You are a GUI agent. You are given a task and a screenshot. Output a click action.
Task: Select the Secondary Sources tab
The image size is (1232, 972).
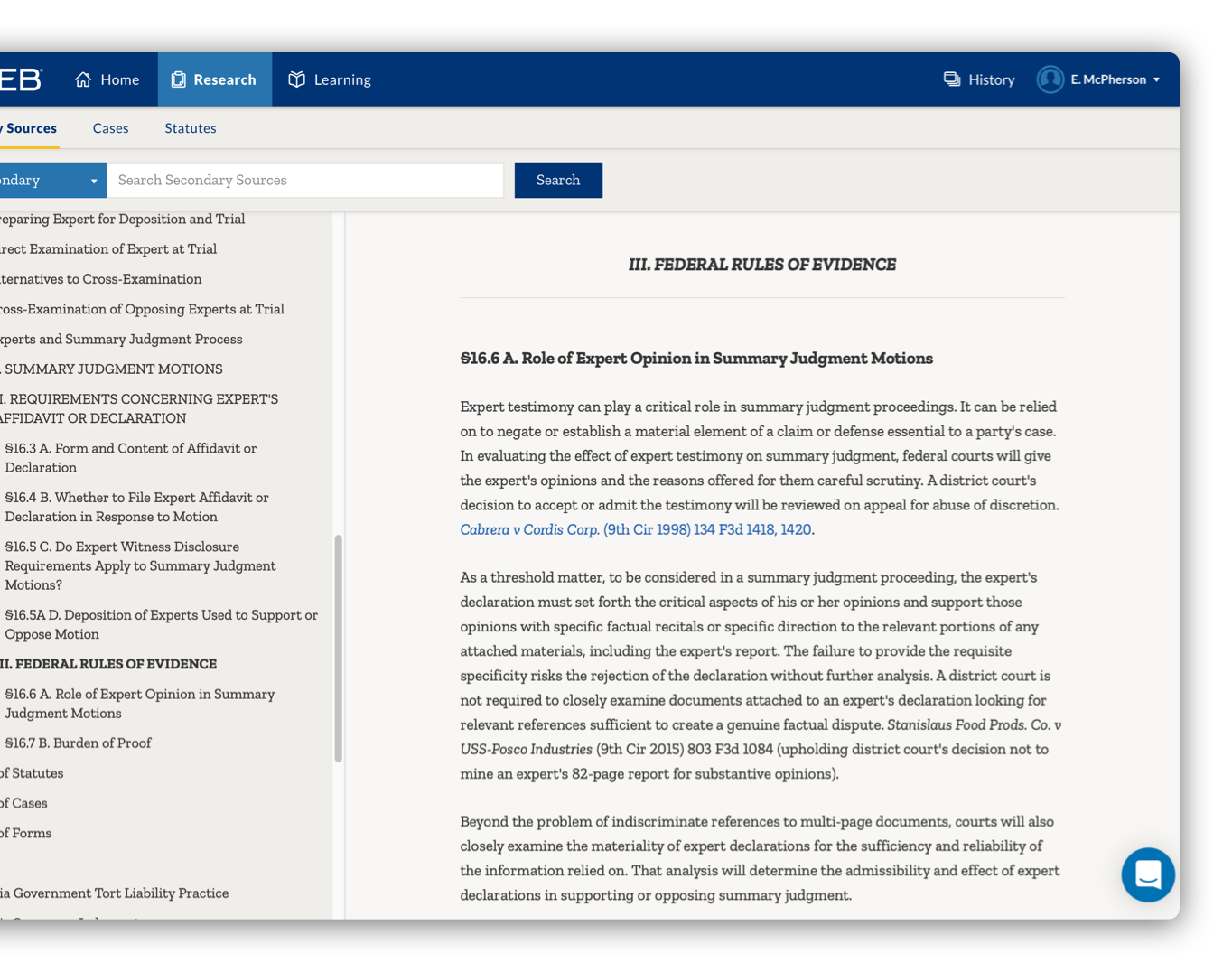[28, 128]
